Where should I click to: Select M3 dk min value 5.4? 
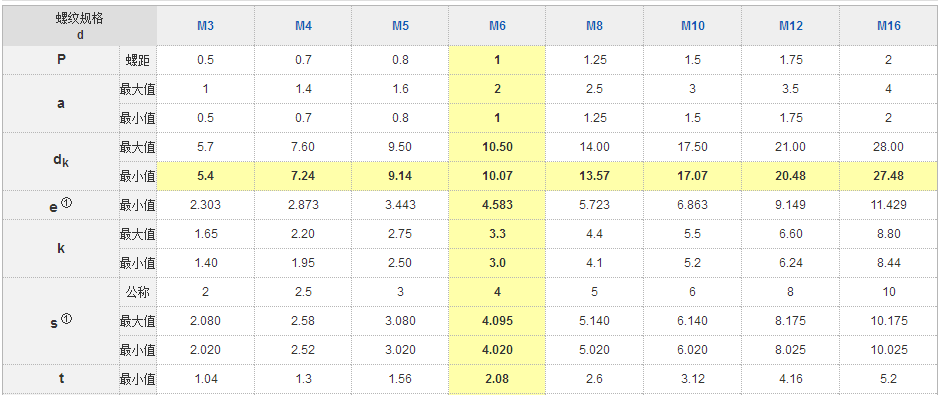205,176
